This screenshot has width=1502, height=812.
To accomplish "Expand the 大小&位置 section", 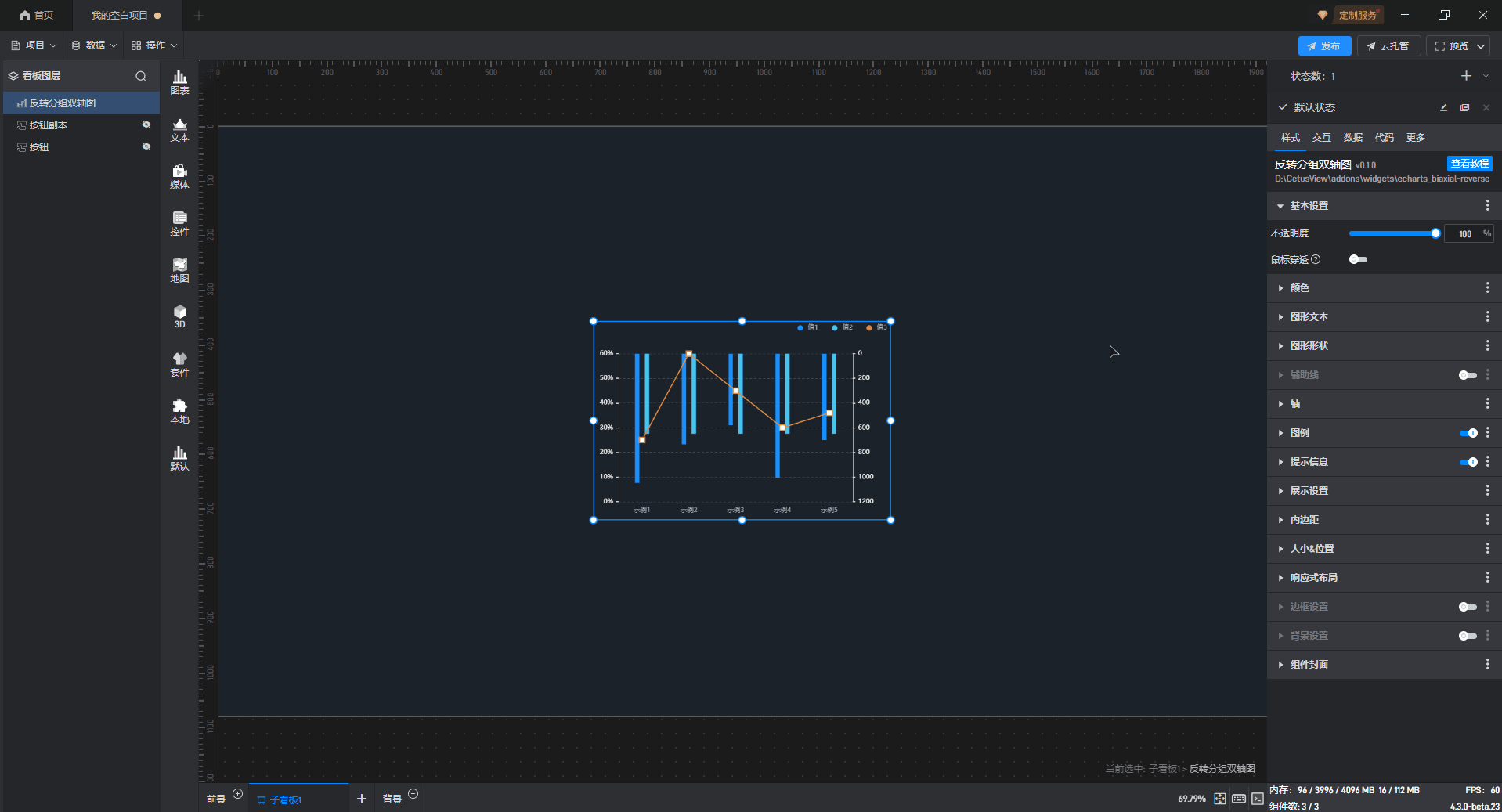I will pyautogui.click(x=1312, y=549).
